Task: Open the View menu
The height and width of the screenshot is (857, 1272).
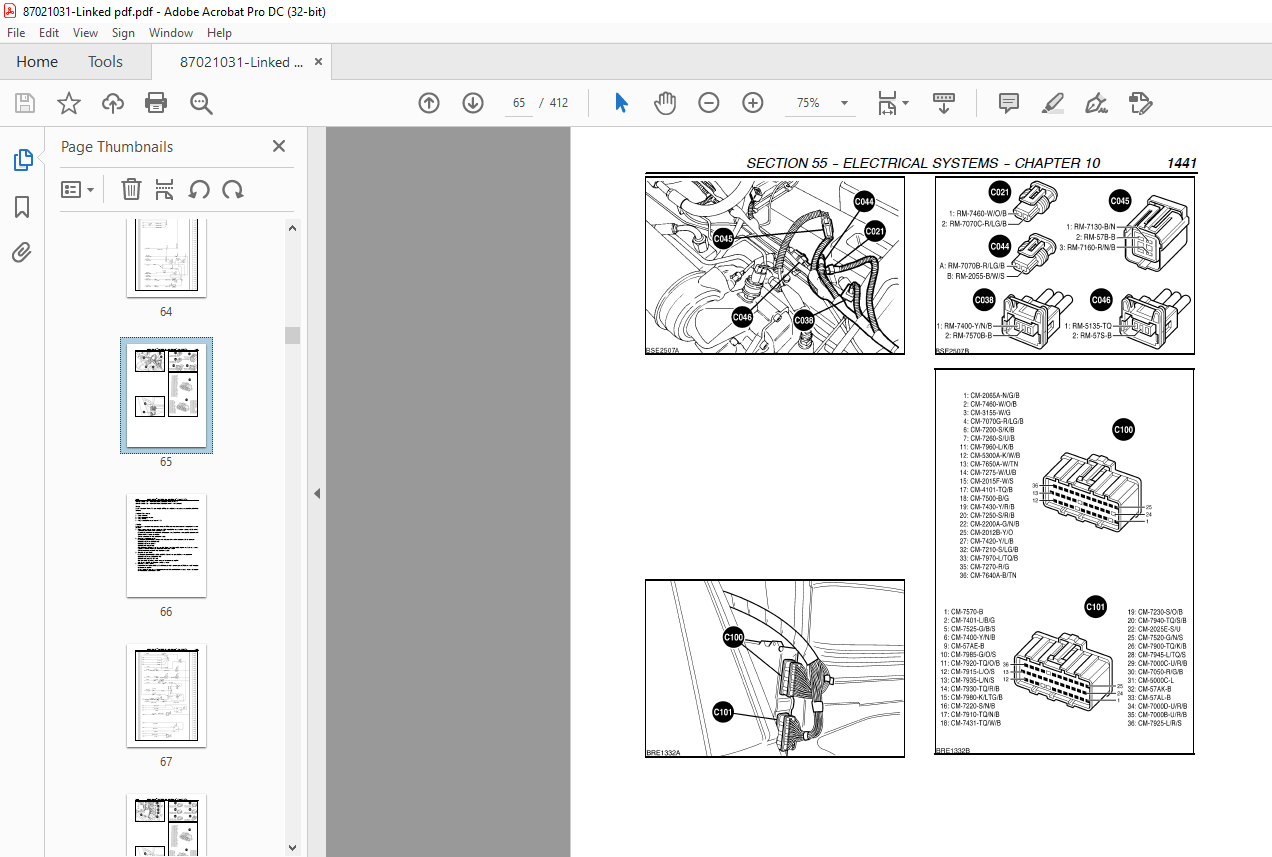Action: (86, 33)
